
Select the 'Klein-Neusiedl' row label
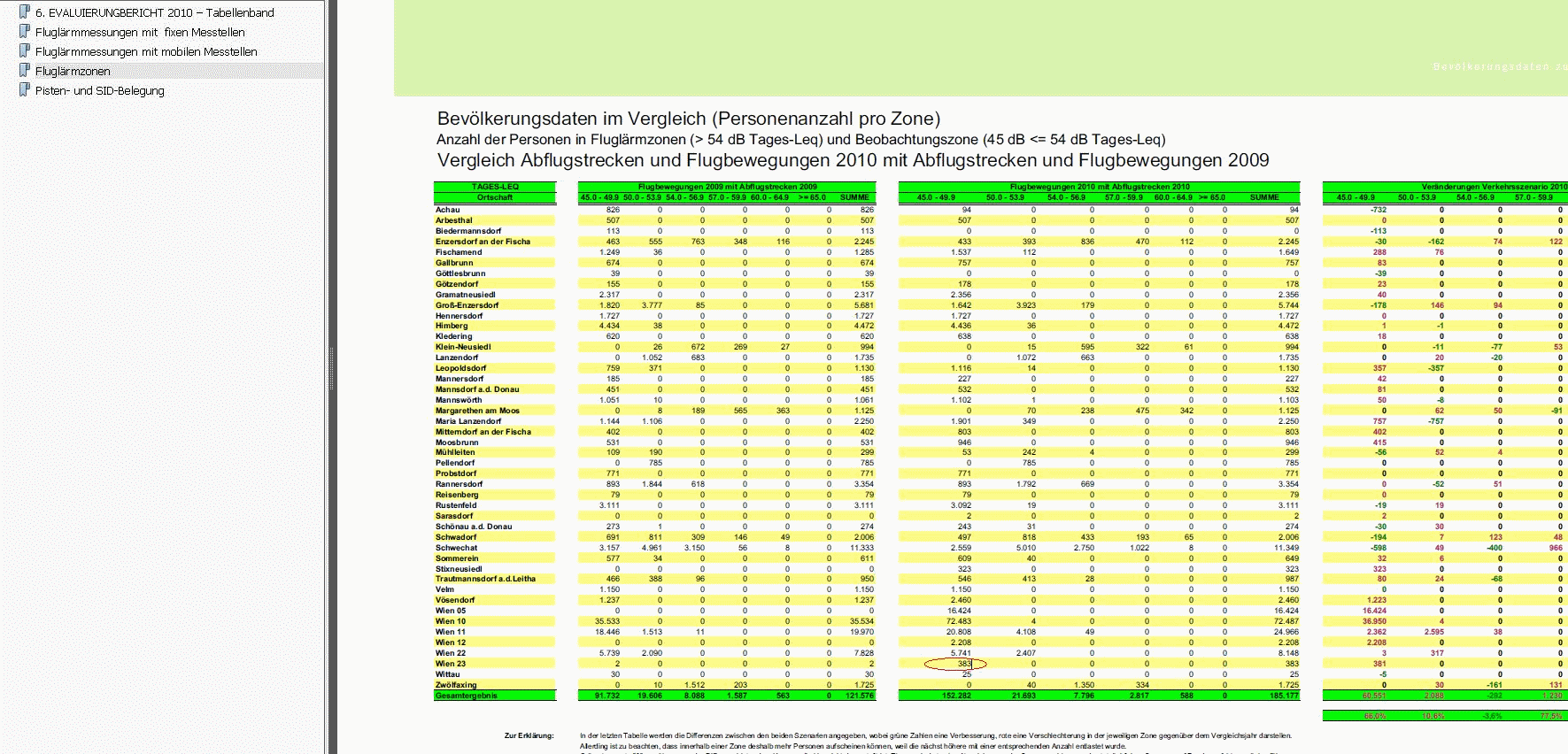[x=463, y=347]
